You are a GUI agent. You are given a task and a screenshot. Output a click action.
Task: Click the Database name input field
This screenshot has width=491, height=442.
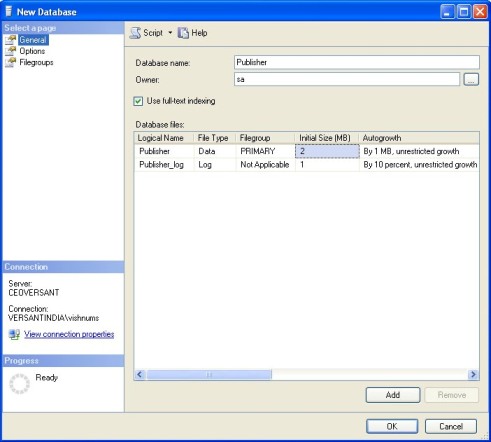pos(357,62)
